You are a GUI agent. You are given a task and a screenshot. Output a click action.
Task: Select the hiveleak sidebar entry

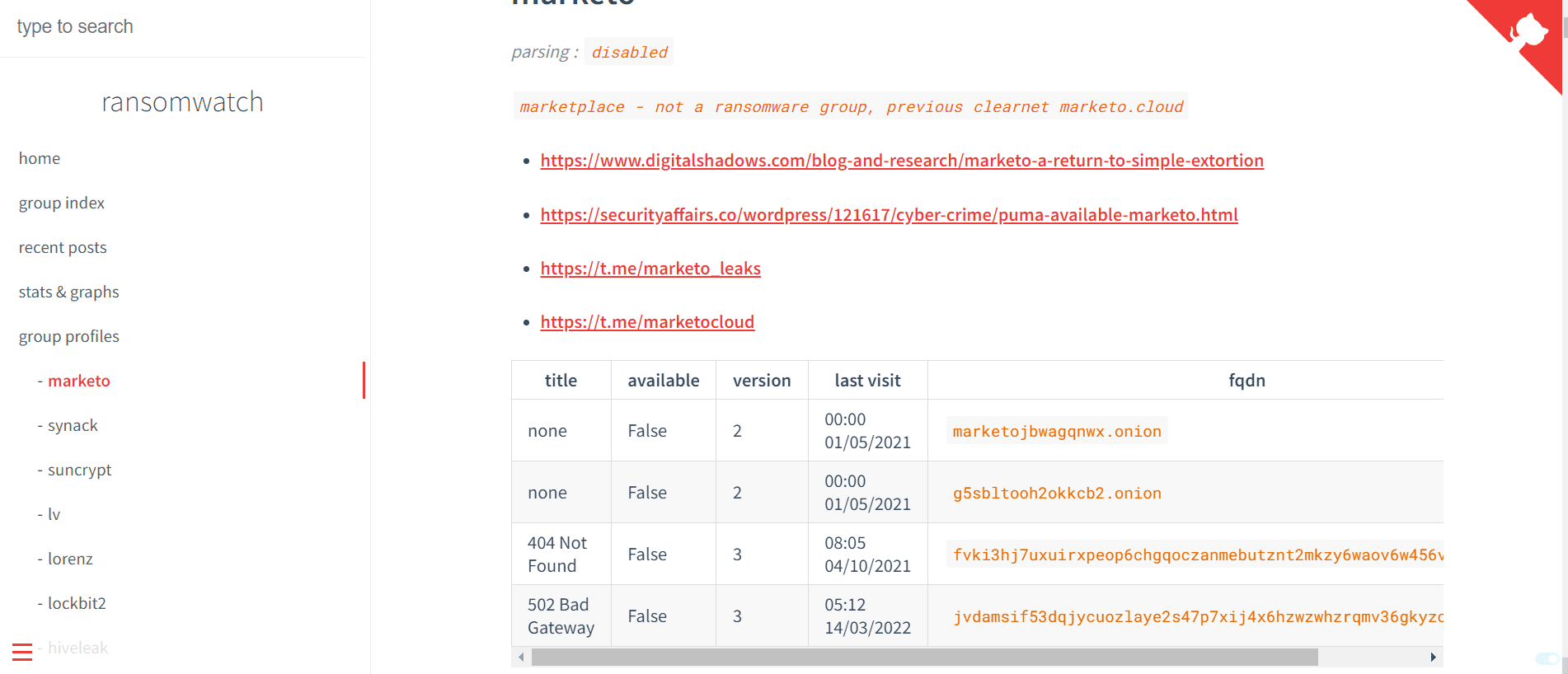[77, 648]
